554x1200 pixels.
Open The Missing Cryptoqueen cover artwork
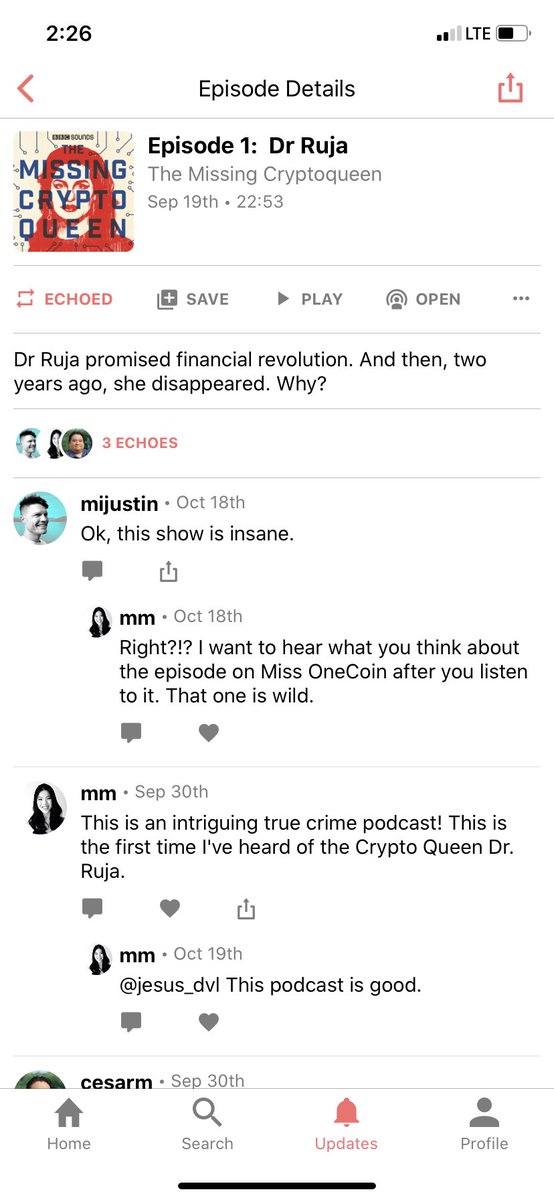pos(74,191)
